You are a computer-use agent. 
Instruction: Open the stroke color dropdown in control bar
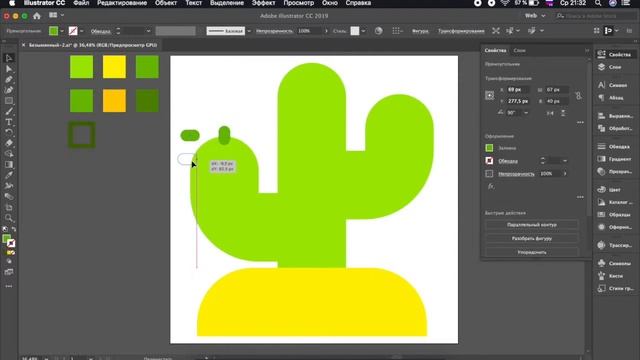(82, 31)
